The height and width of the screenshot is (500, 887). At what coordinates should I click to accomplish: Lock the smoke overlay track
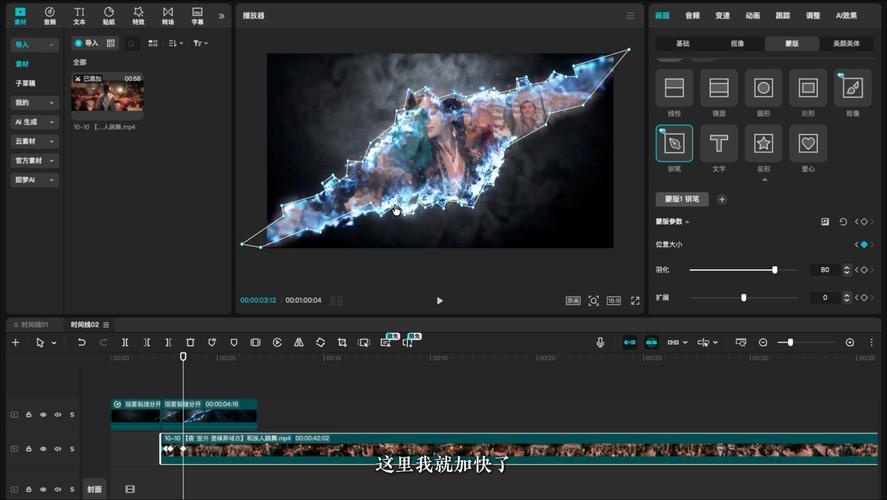[x=28, y=415]
